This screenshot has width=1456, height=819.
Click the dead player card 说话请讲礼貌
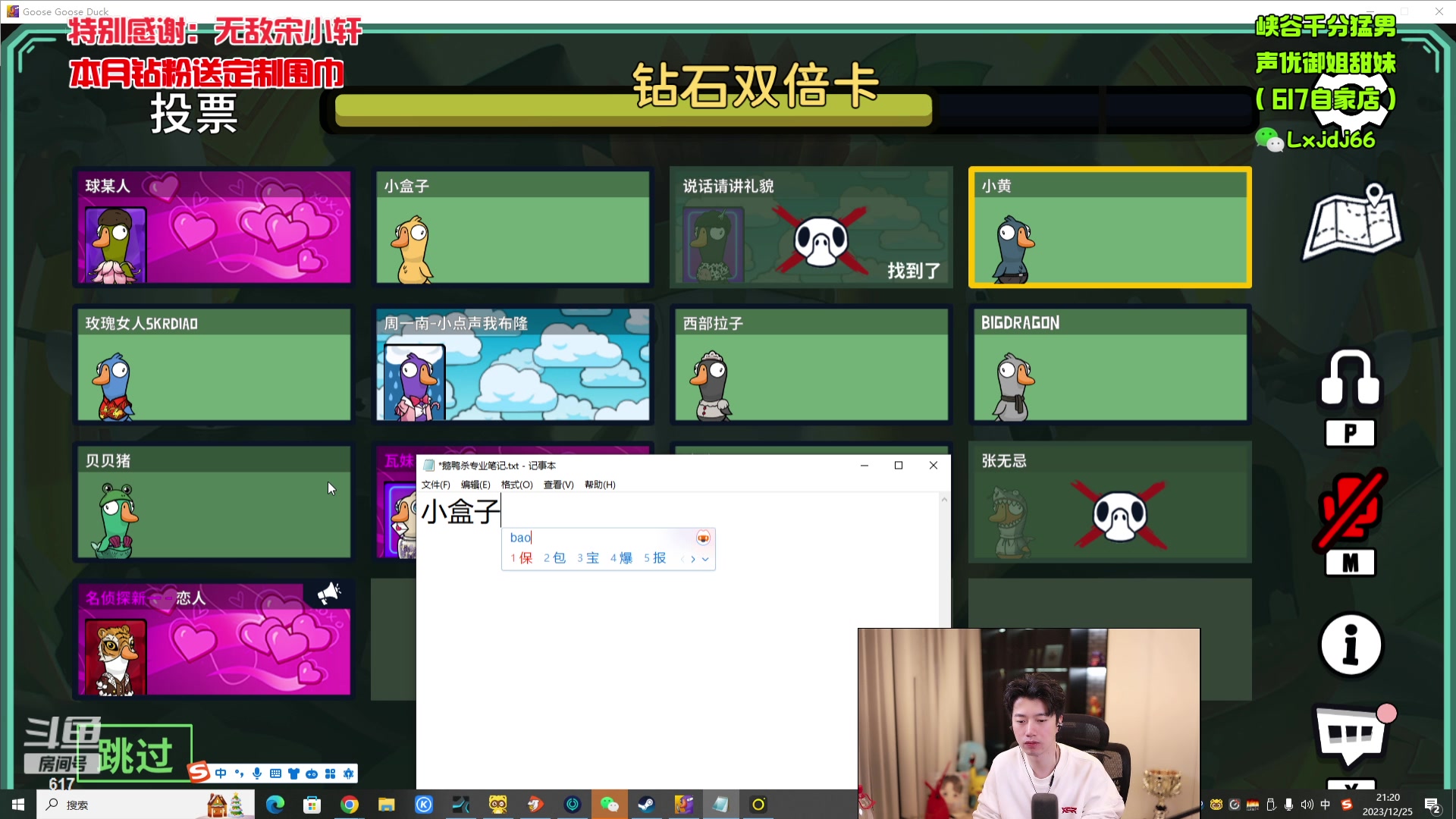[x=811, y=227]
